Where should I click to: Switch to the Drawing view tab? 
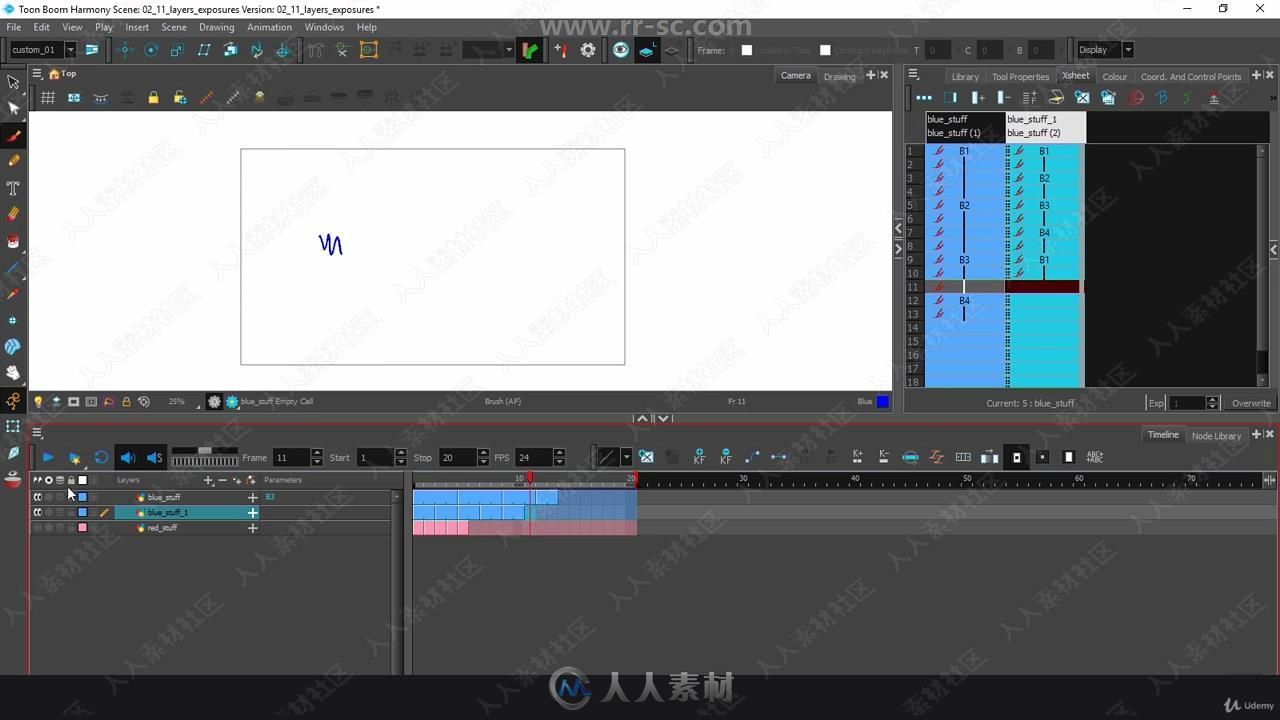pos(839,76)
